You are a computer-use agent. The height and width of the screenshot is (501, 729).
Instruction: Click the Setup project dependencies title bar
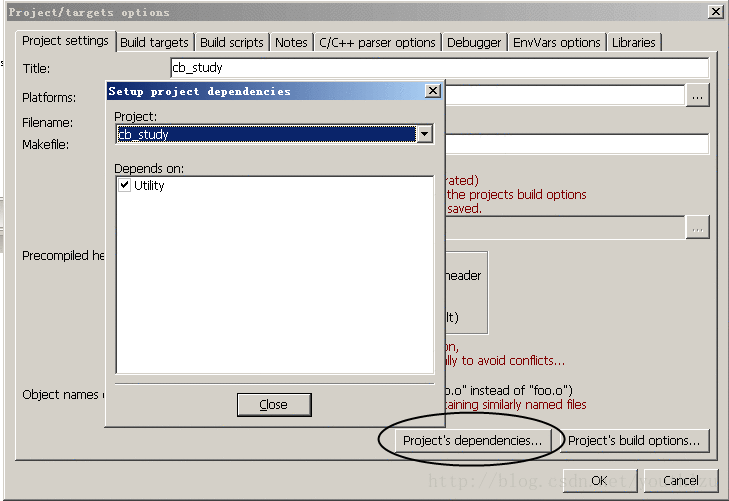(x=265, y=91)
